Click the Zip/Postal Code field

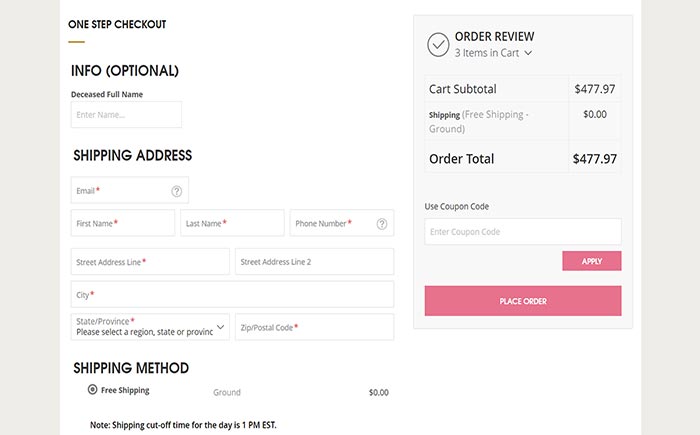[x=314, y=327]
